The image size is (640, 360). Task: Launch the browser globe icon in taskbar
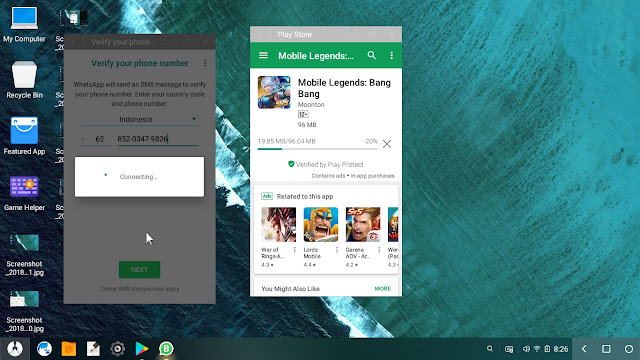tap(44, 349)
